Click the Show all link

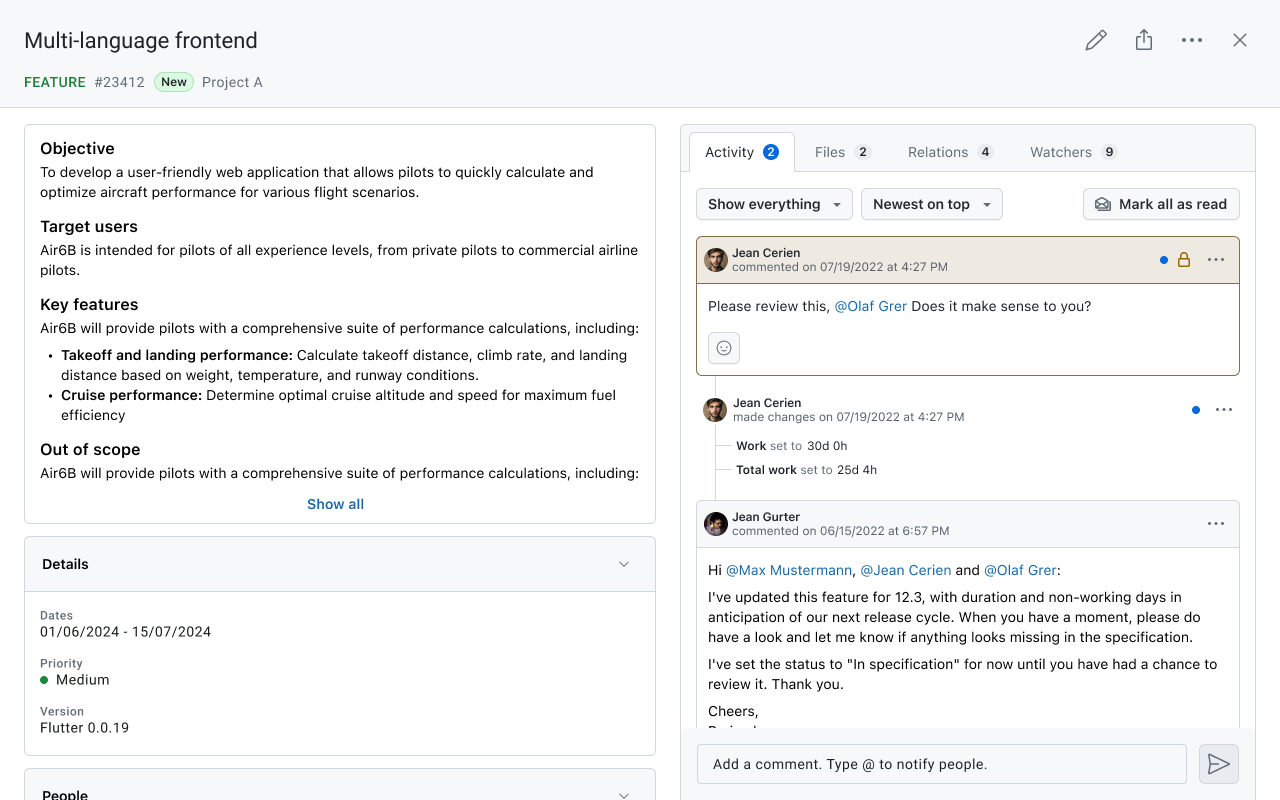pos(335,504)
